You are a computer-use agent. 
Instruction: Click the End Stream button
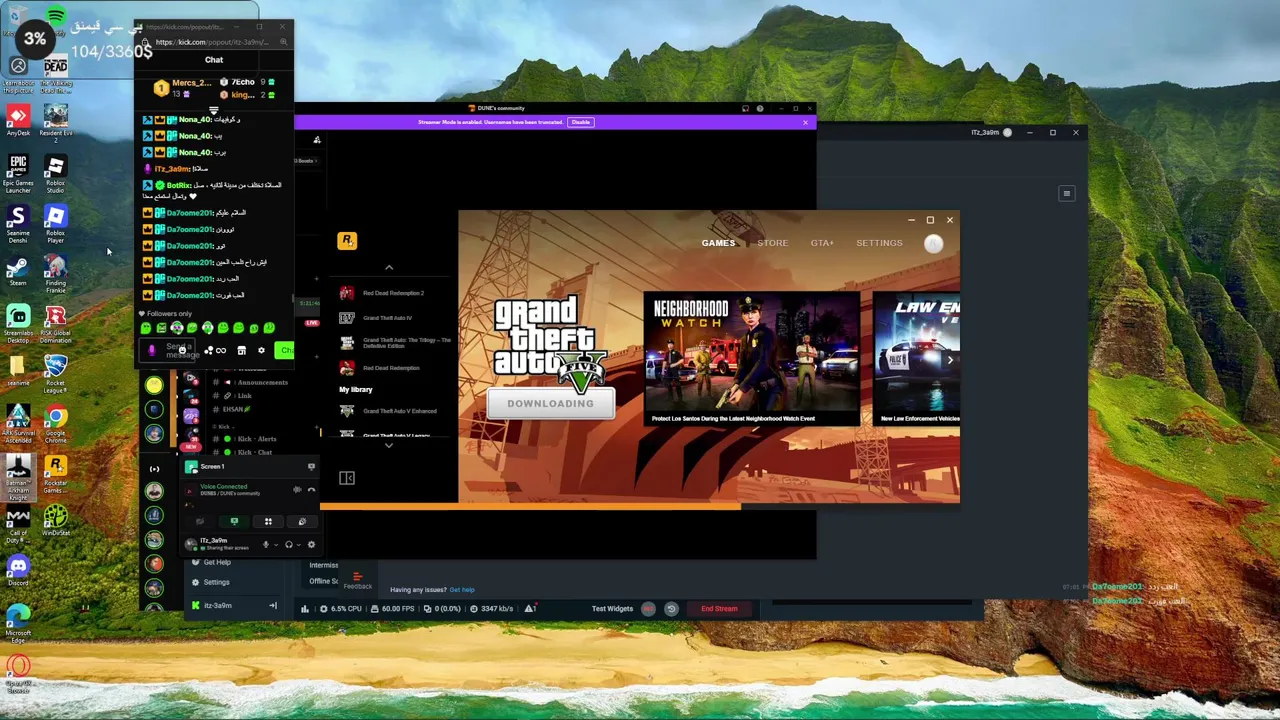(x=719, y=609)
